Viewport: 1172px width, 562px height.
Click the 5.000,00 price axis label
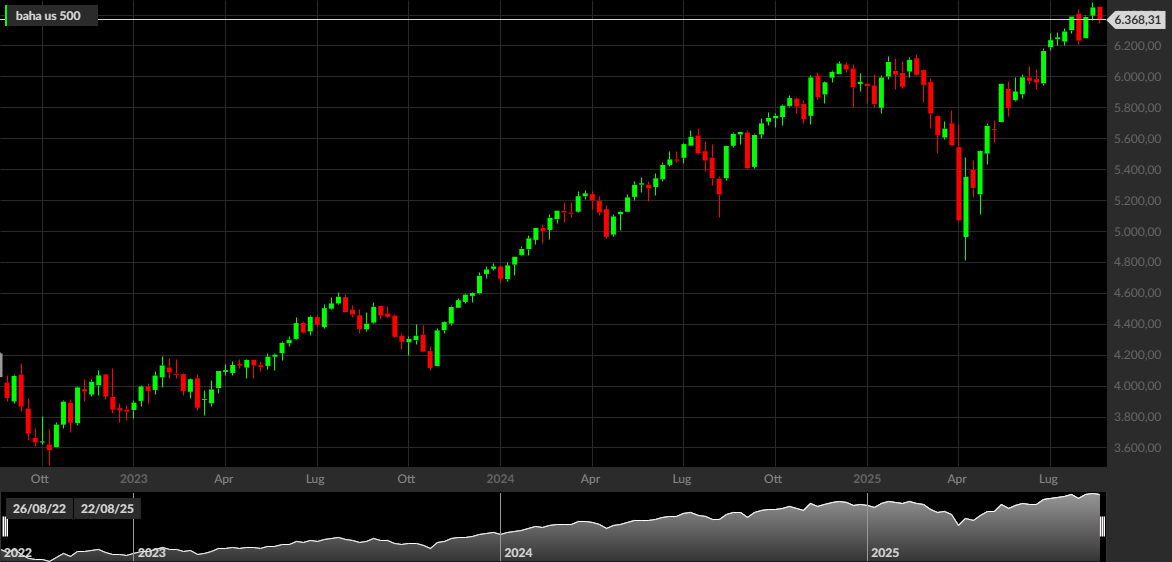[x=1137, y=232]
